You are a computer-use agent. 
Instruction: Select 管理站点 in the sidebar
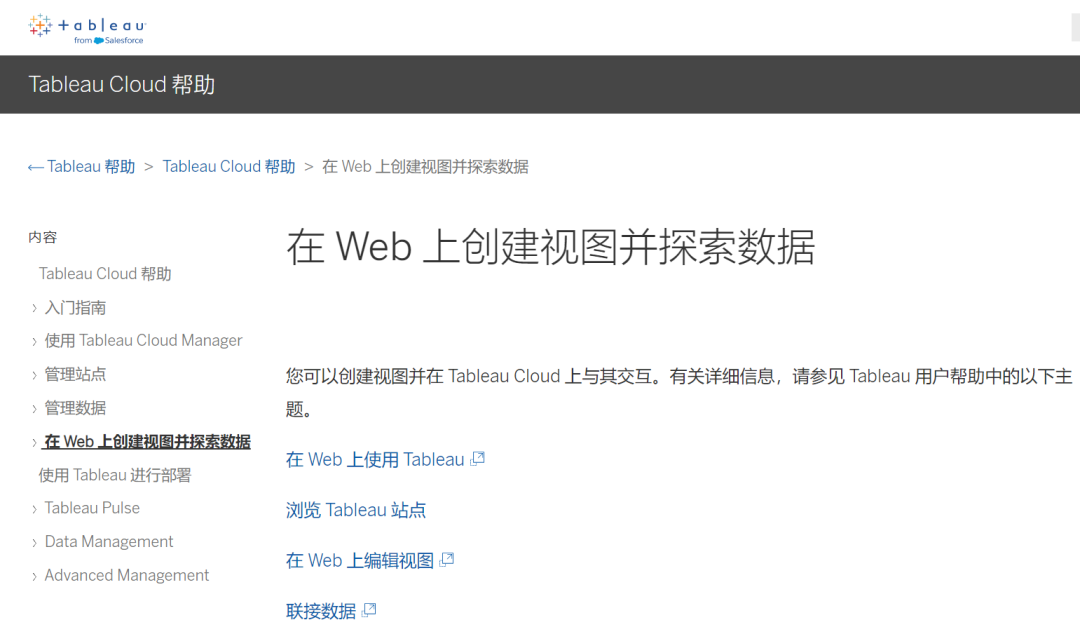coord(75,374)
